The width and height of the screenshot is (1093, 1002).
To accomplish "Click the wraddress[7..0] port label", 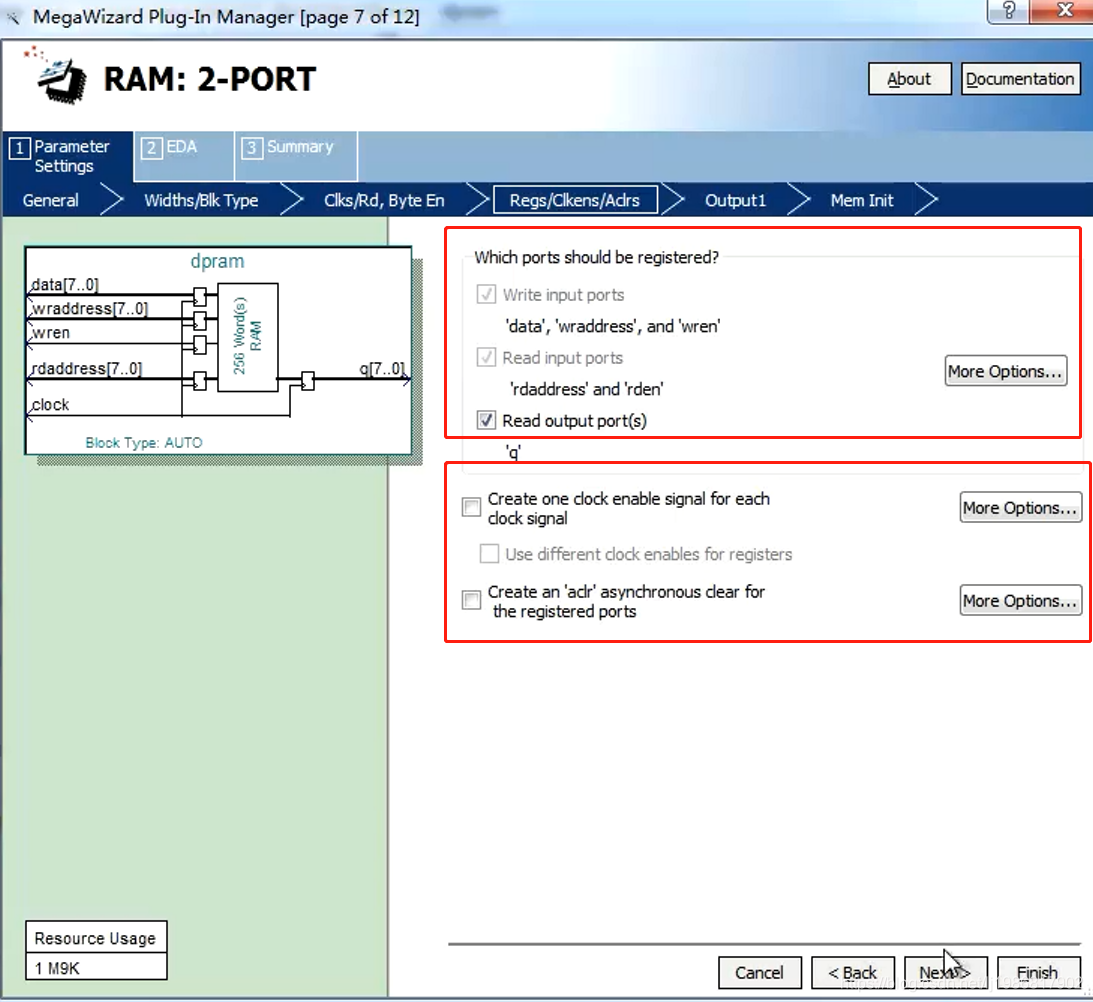I will coord(90,308).
